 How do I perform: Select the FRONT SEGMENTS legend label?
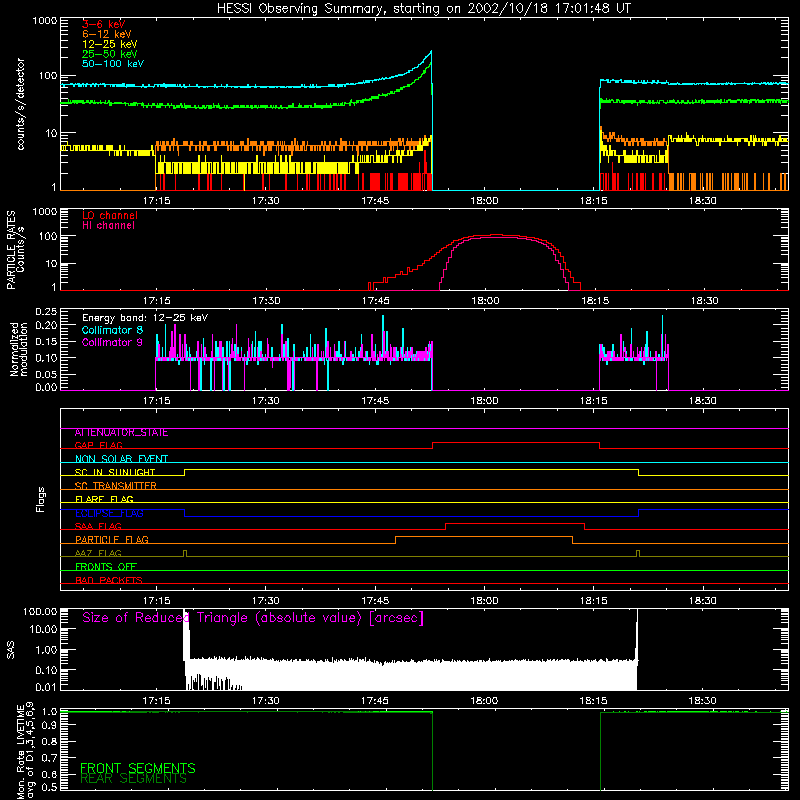click(138, 768)
